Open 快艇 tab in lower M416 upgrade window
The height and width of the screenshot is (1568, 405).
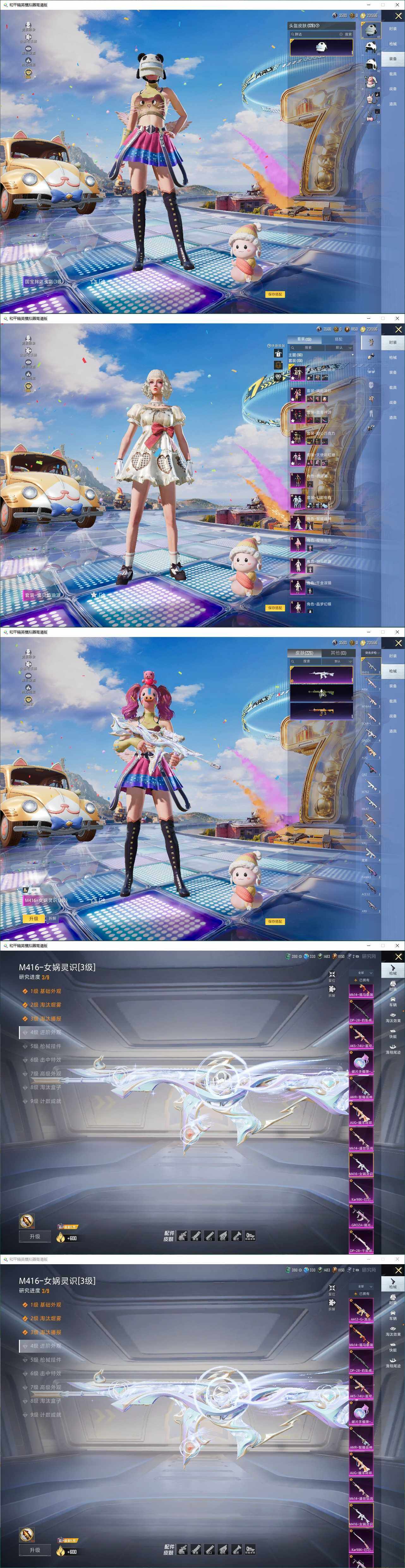coord(393,1347)
